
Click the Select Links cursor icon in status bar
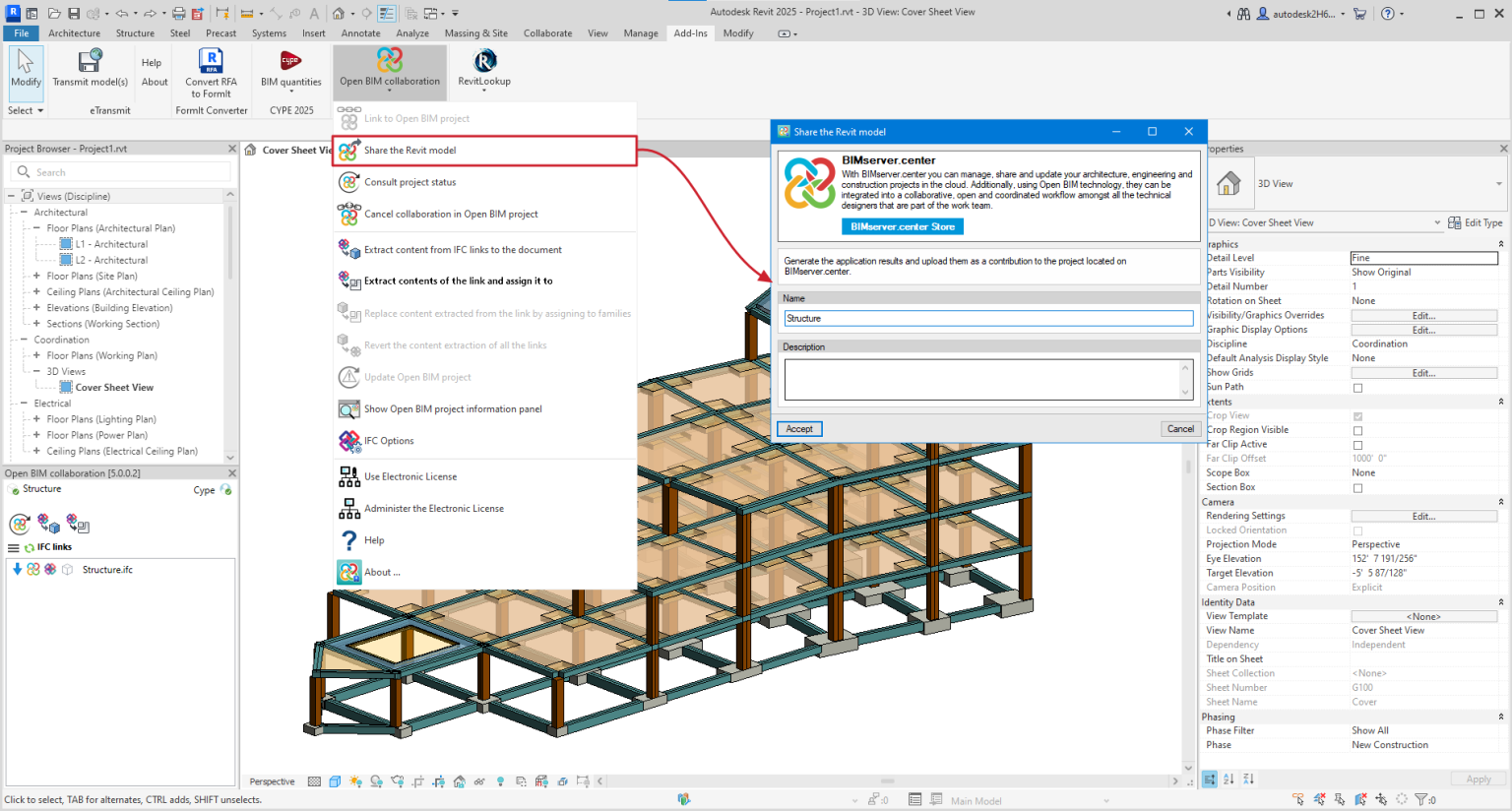(1299, 800)
